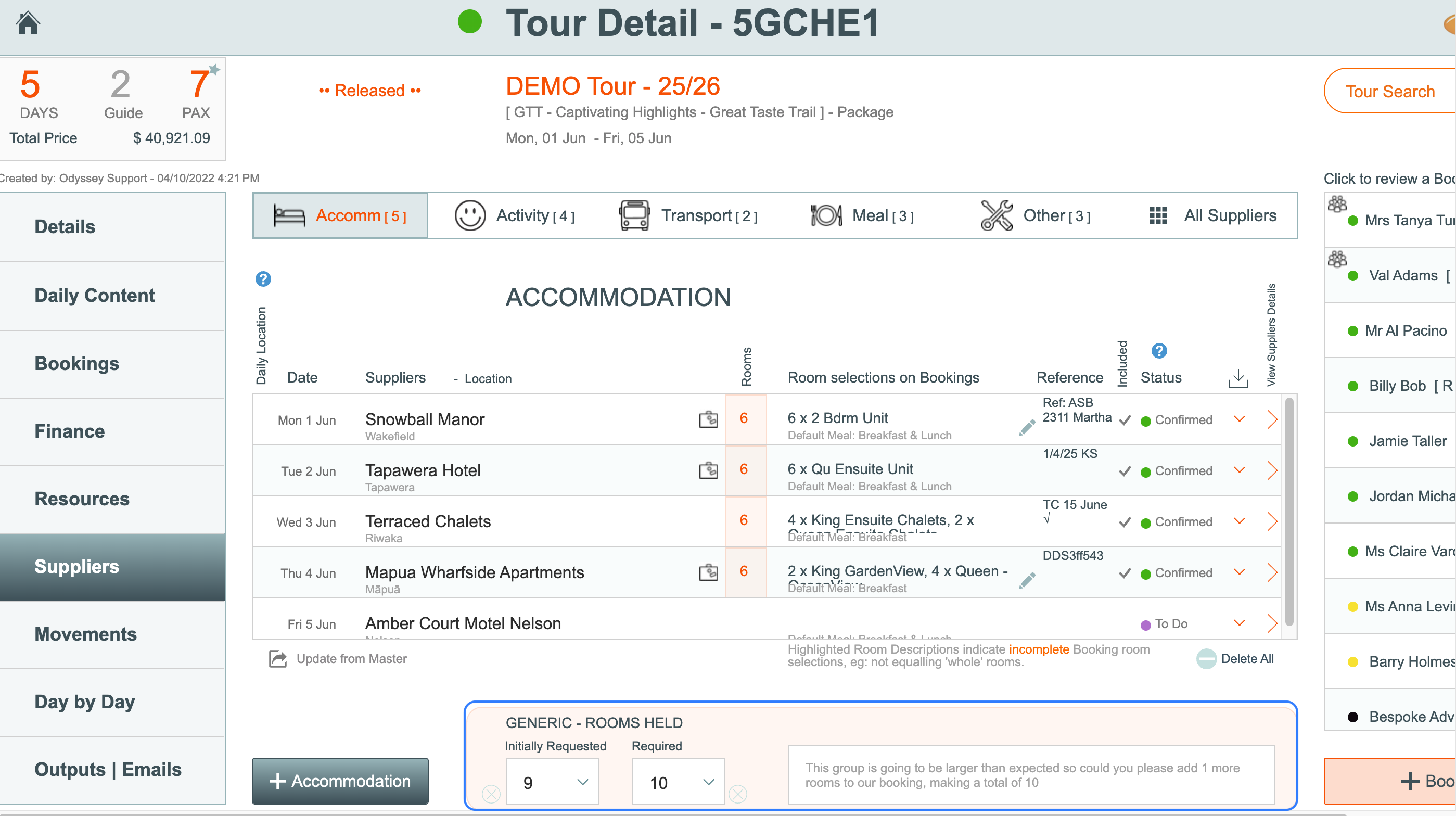Open Initially Requested rooms dropdown
The height and width of the screenshot is (816, 1456).
pos(552,782)
